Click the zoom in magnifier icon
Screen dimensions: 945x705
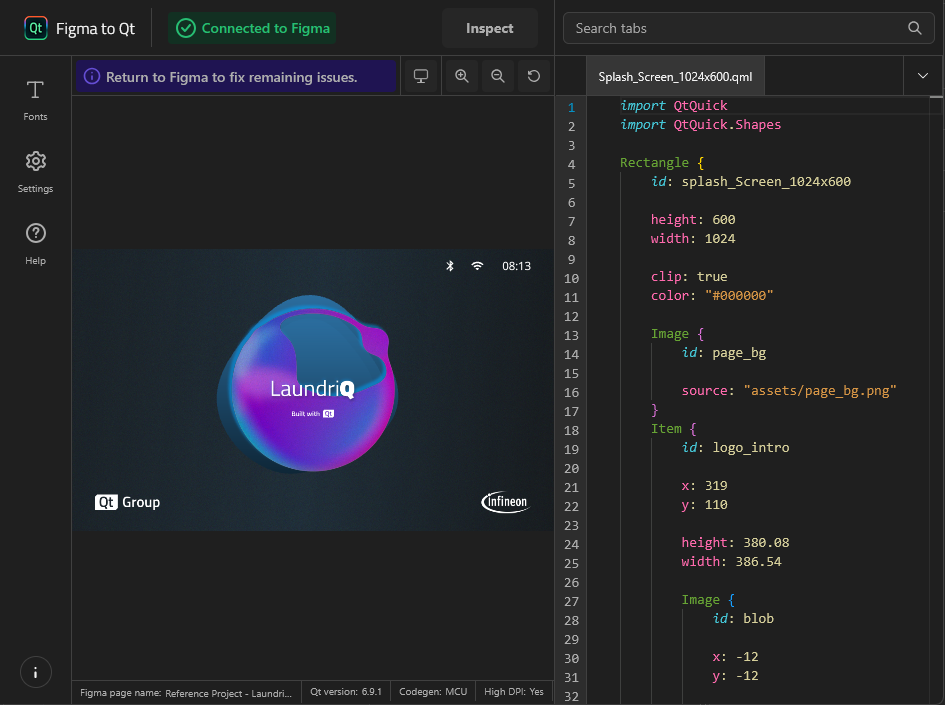461,76
